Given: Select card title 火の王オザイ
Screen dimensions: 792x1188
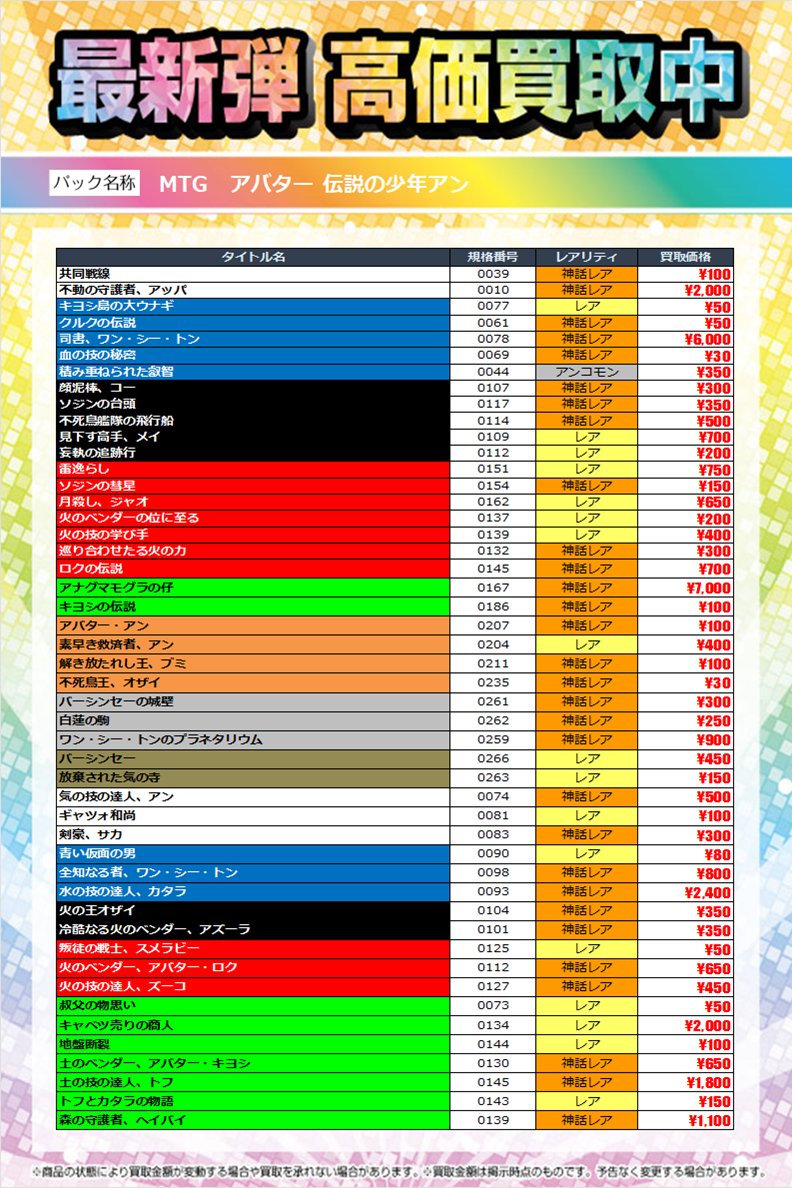Looking at the screenshot, I should point(98,910).
